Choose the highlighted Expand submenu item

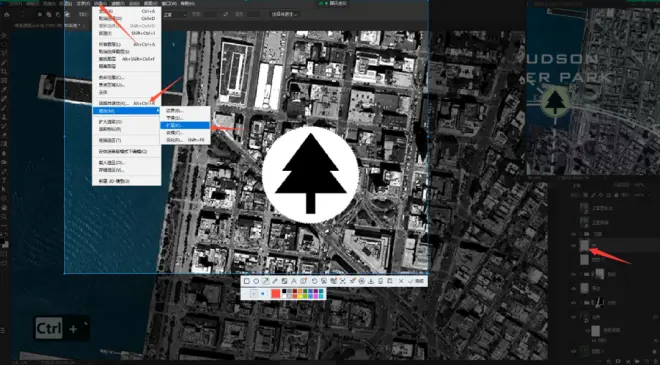185,125
